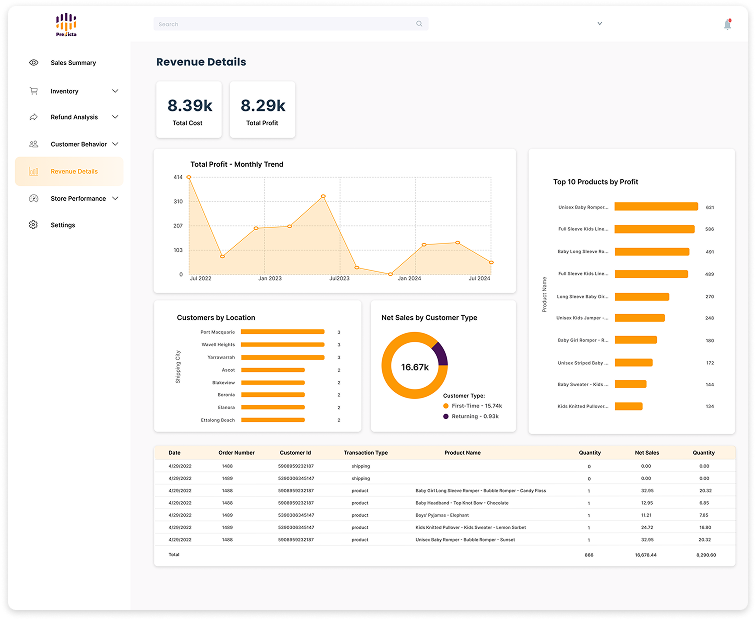Click the Revenue Details chart icon
The image size is (756, 620).
33,172
